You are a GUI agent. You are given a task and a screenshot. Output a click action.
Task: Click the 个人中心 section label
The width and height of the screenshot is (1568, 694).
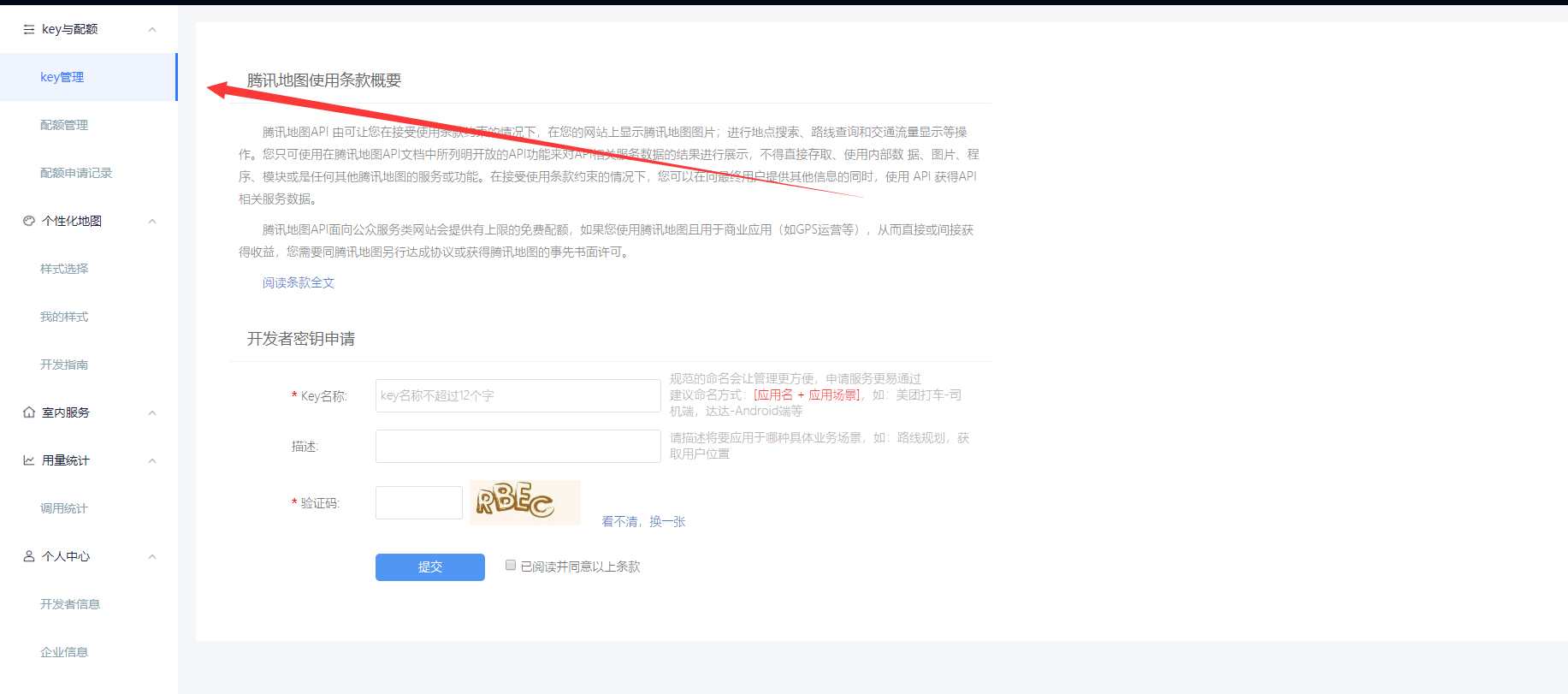coord(66,556)
